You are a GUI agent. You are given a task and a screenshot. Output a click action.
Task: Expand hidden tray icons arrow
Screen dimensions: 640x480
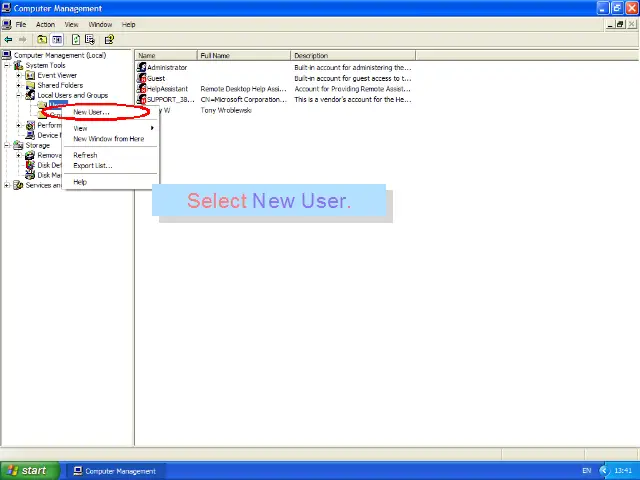pos(604,471)
